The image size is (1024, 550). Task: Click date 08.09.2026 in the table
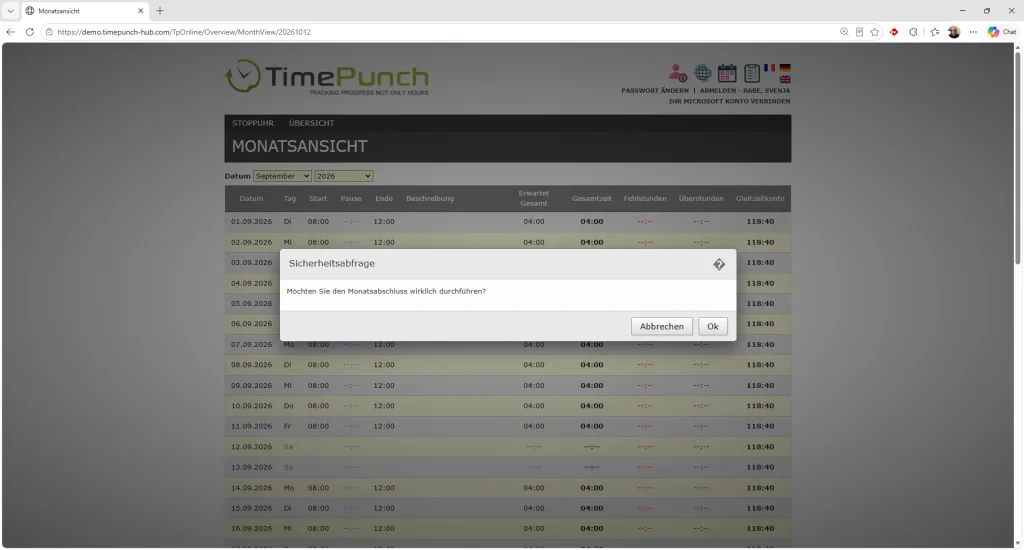pyautogui.click(x=251, y=364)
